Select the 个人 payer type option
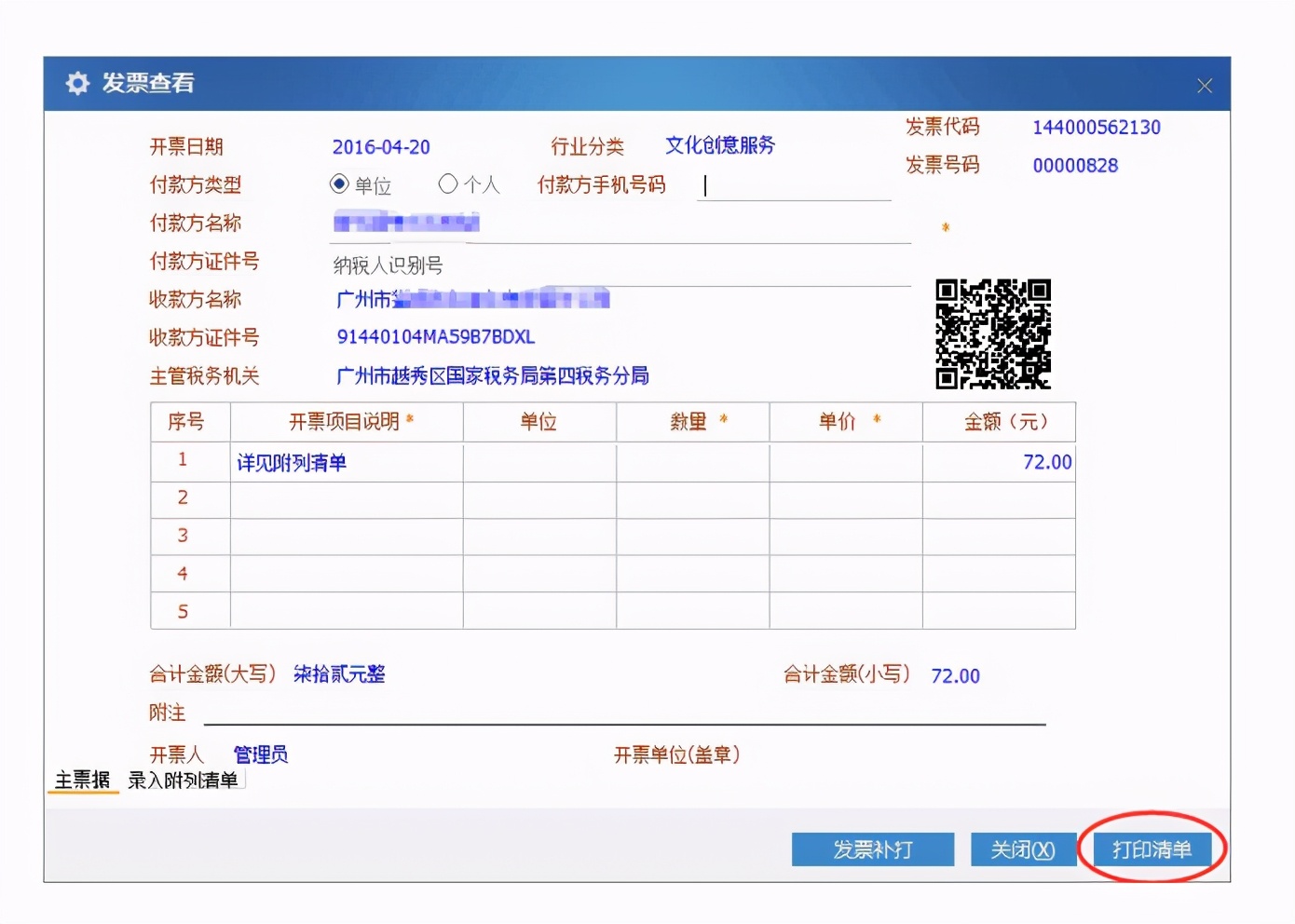The width and height of the screenshot is (1295, 924). tap(448, 184)
